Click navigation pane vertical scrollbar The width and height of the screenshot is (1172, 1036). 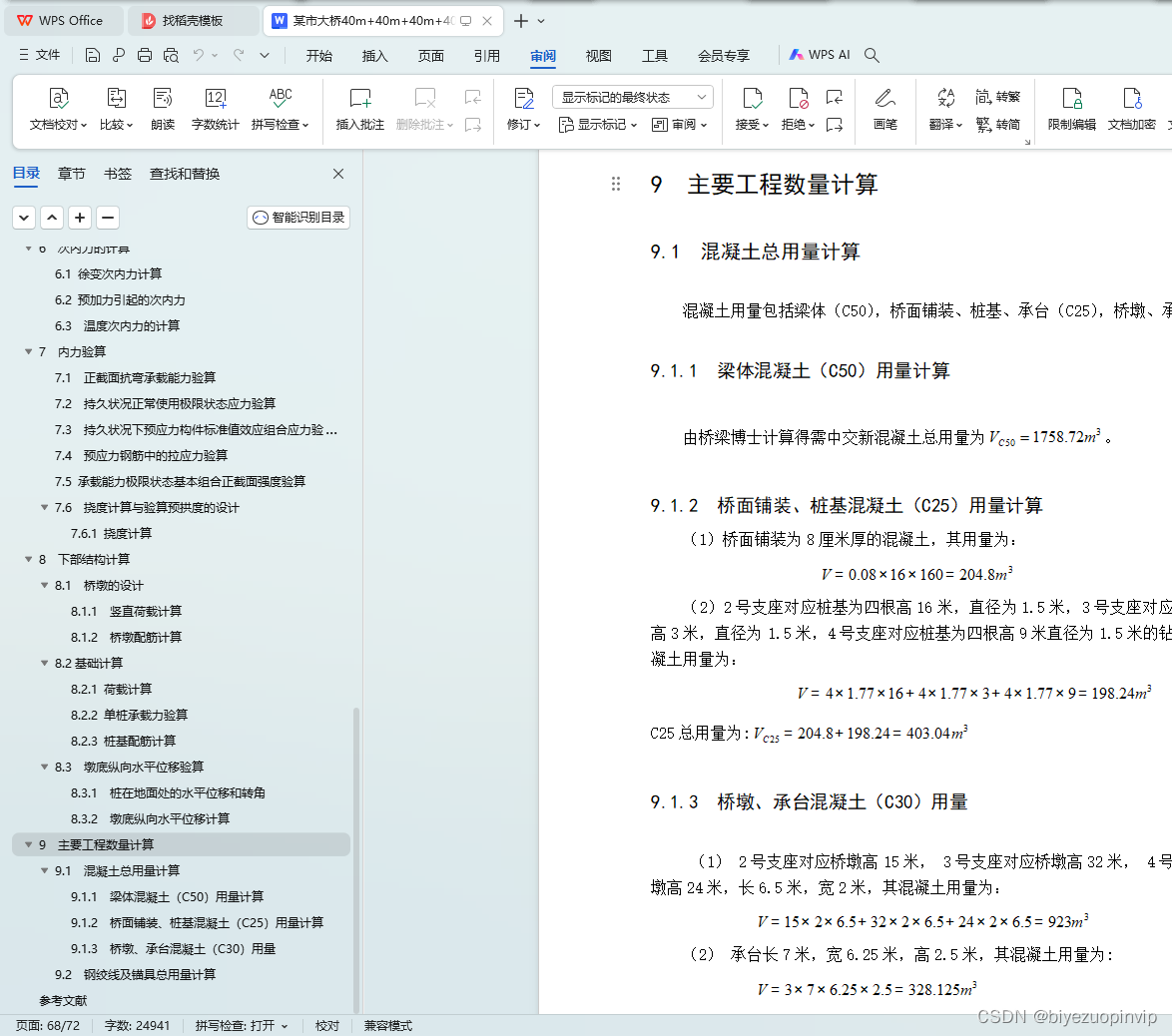click(356, 858)
